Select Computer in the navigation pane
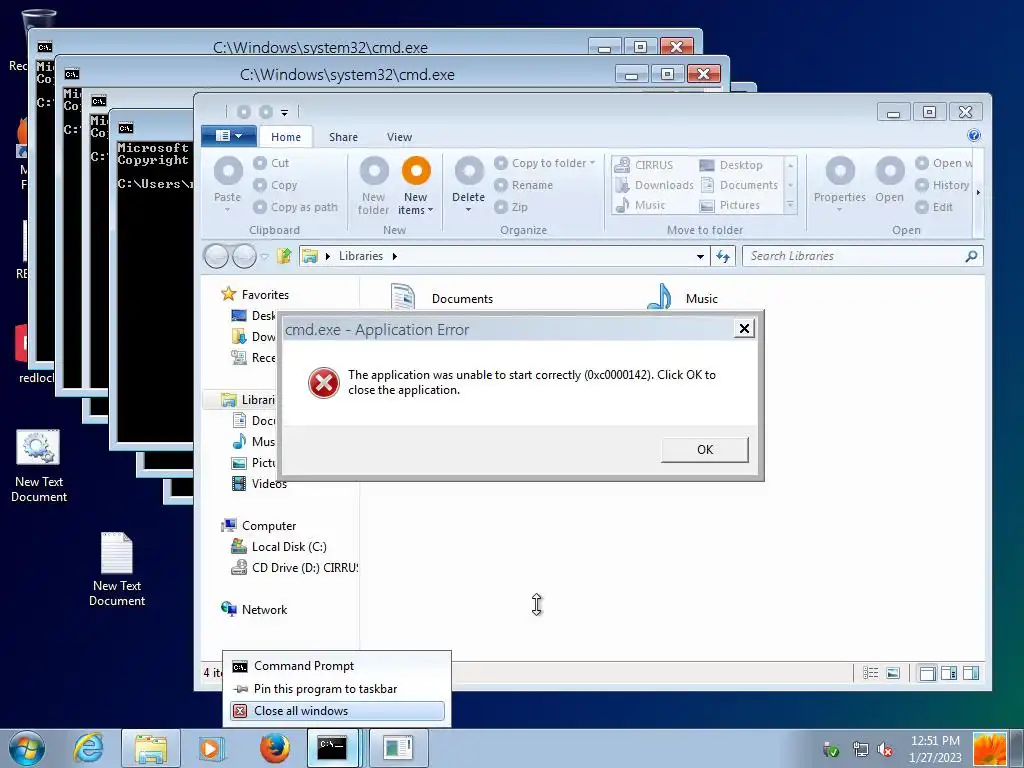The height and width of the screenshot is (768, 1024). (x=259, y=526)
